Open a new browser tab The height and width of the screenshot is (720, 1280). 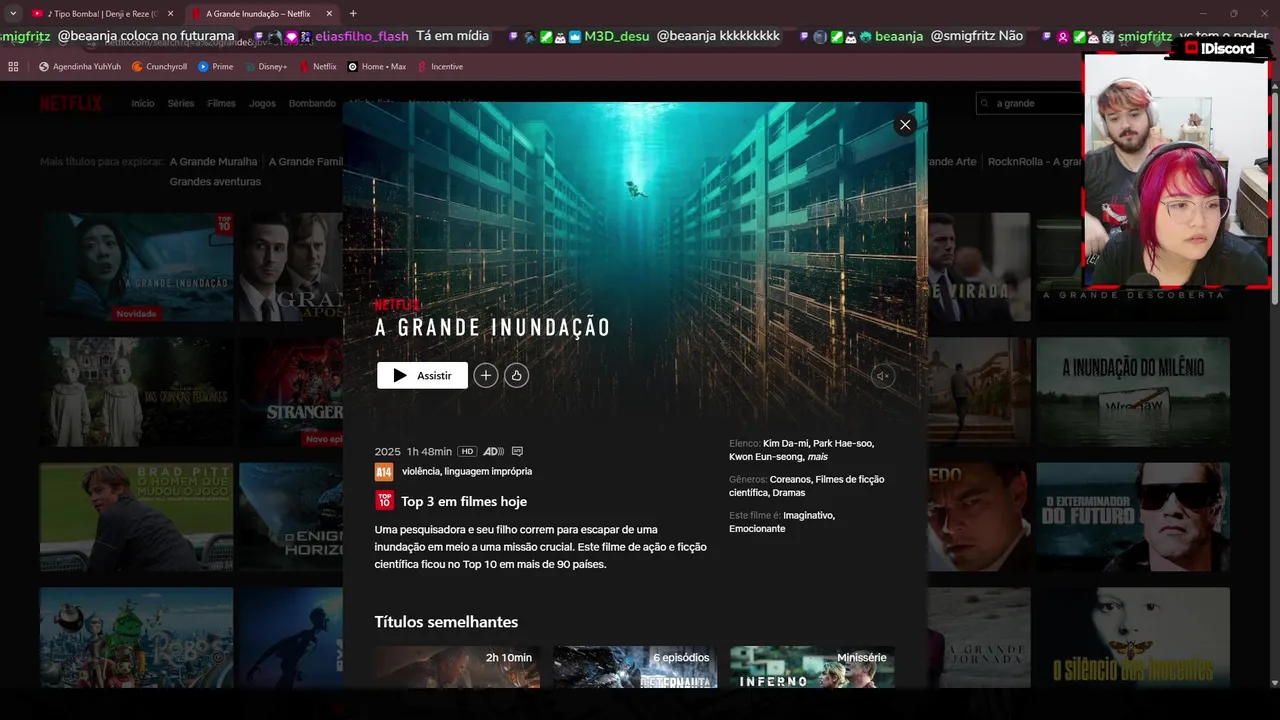pos(353,14)
